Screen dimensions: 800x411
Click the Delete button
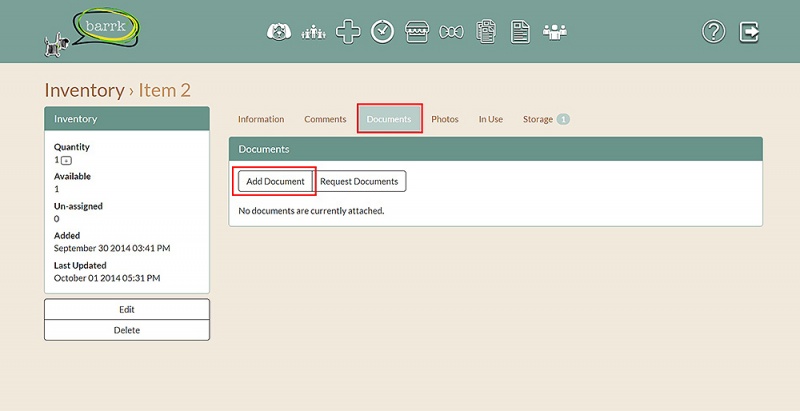click(x=127, y=330)
